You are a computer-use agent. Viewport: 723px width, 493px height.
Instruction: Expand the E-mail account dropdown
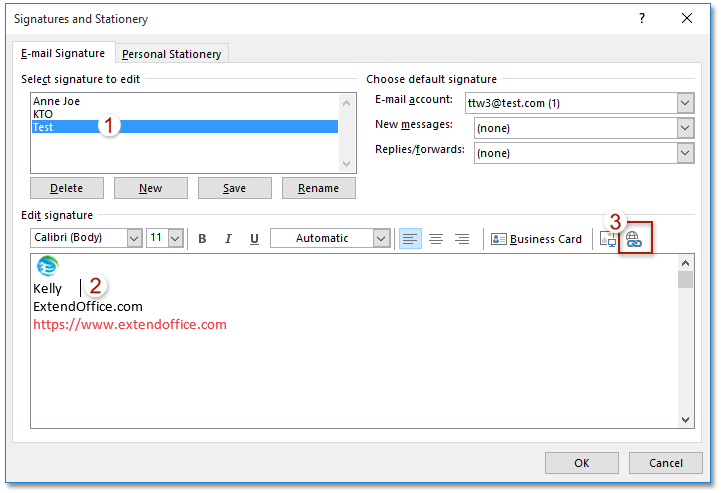[x=685, y=103]
